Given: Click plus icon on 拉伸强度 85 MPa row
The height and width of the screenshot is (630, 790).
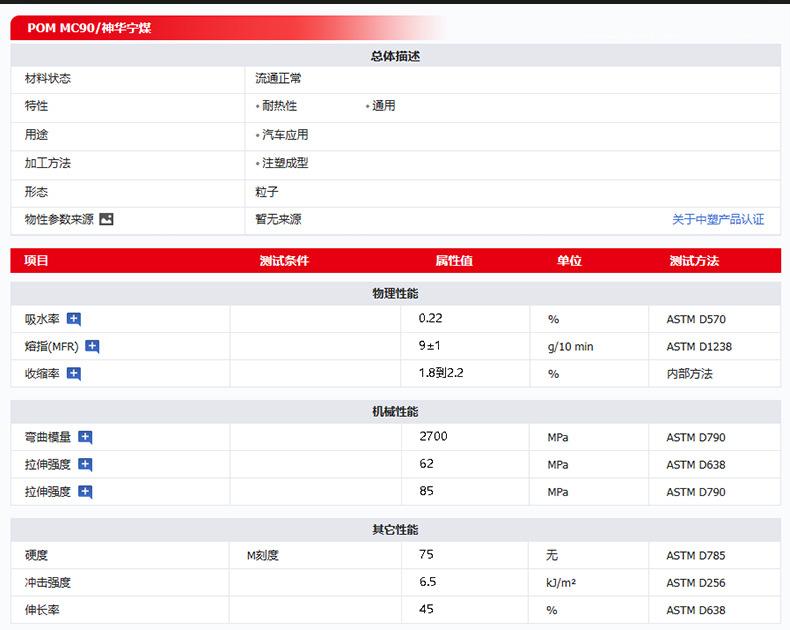Looking at the screenshot, I should pyautogui.click(x=85, y=492).
